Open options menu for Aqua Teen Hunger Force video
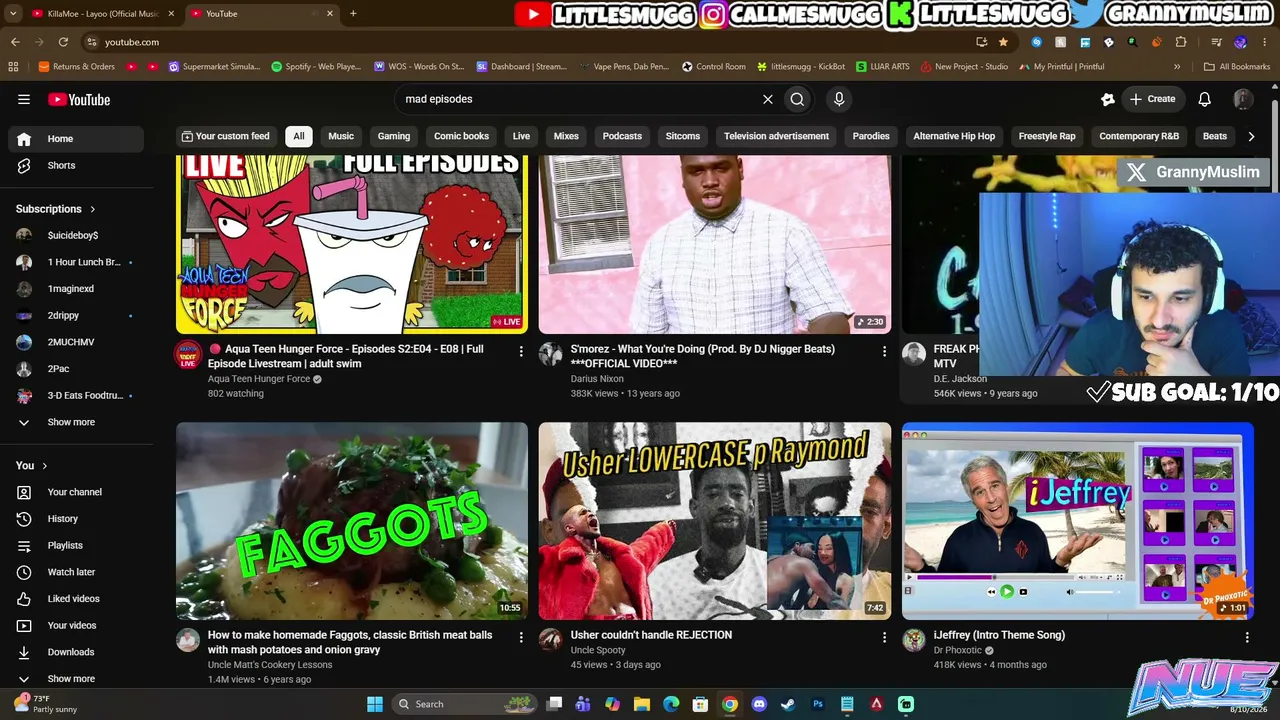This screenshot has height=720, width=1280. click(521, 351)
